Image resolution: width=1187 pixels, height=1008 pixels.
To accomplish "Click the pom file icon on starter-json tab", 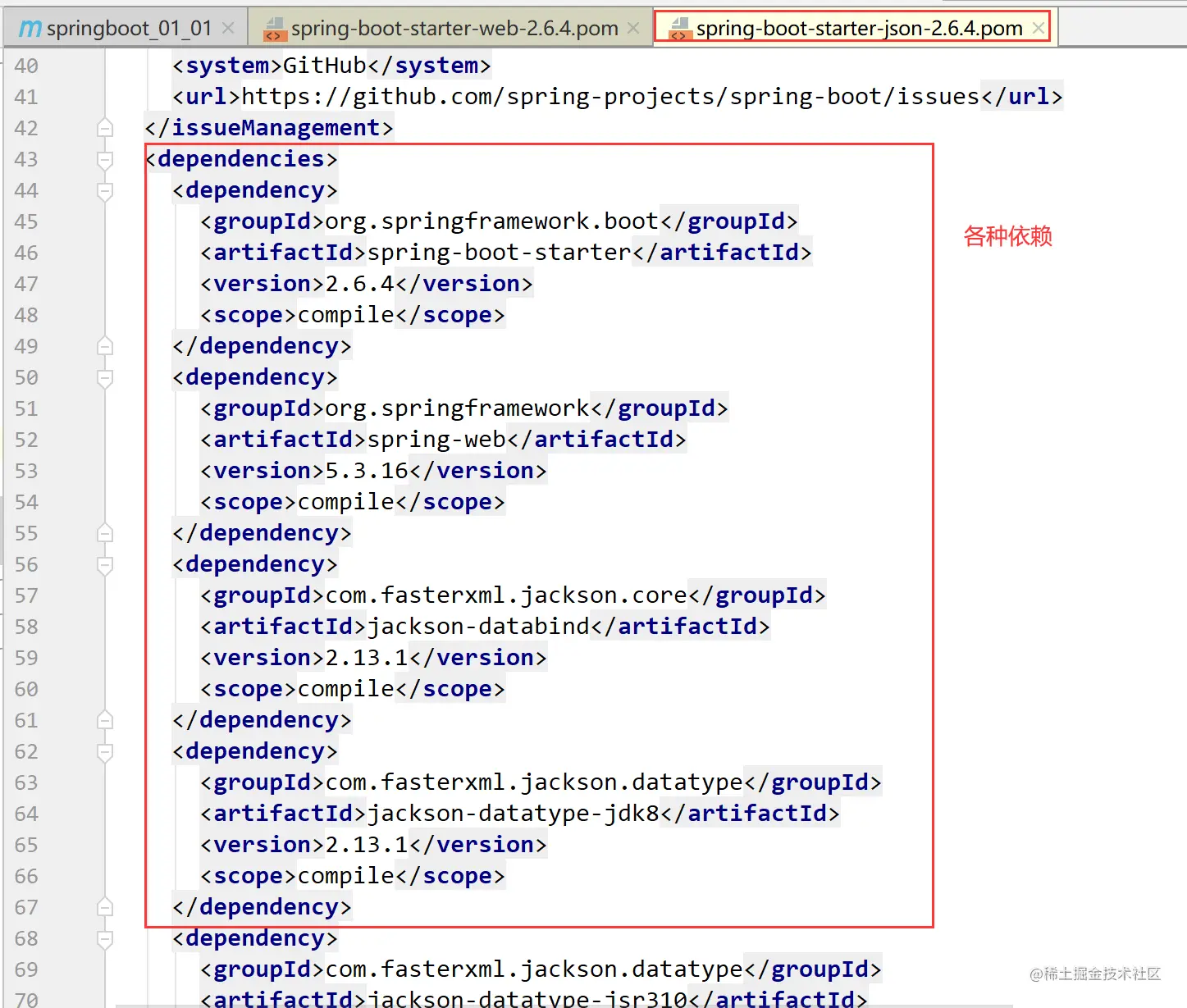I will point(679,29).
